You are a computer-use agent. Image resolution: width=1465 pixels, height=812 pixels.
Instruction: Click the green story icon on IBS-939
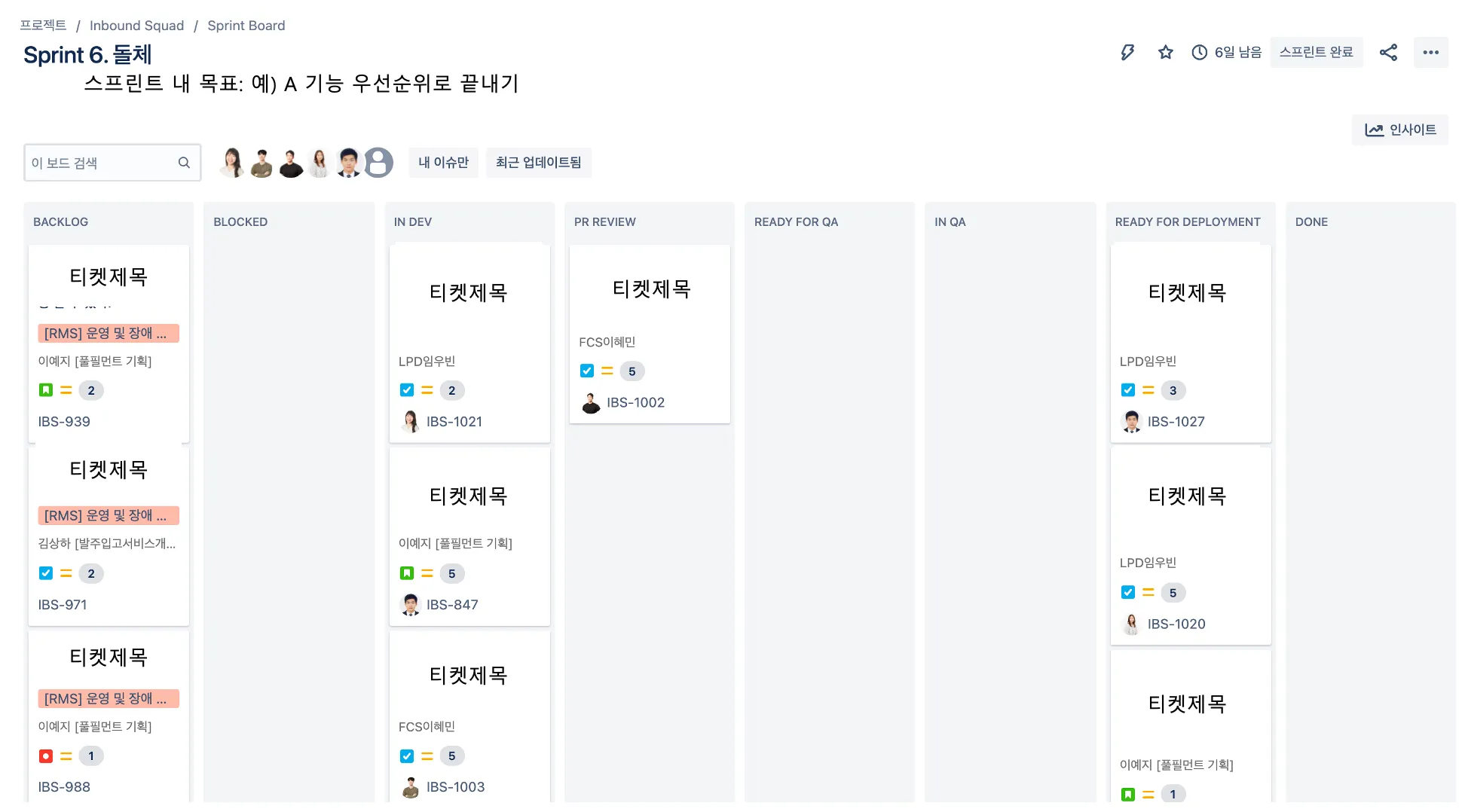[46, 390]
